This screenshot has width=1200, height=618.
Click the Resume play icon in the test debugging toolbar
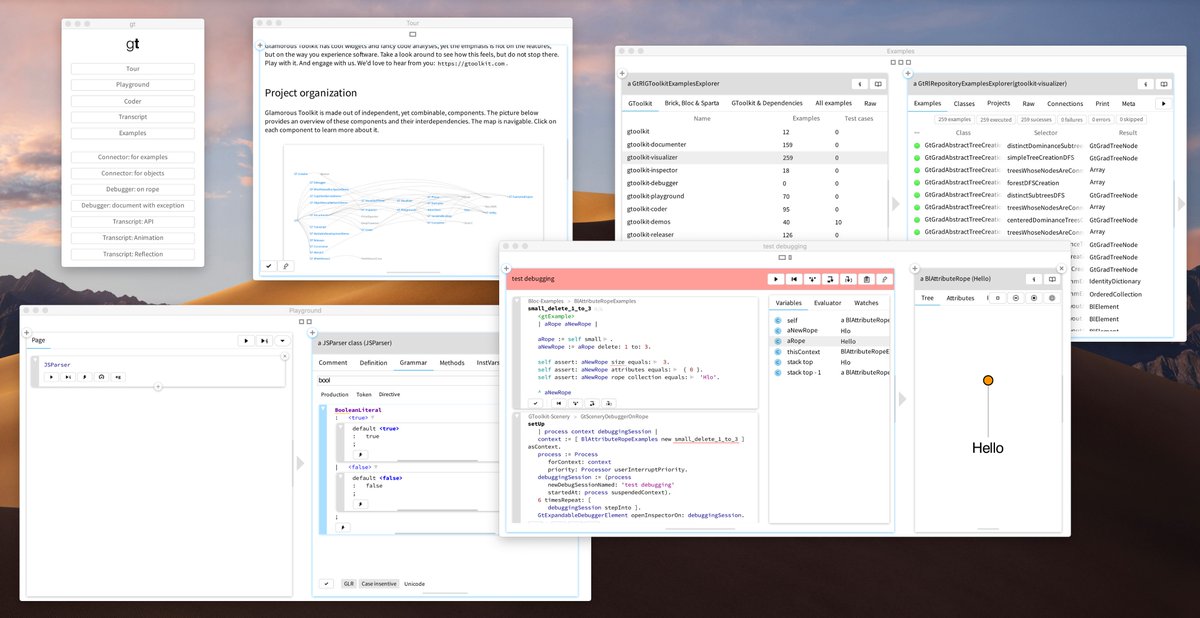[x=775, y=279]
